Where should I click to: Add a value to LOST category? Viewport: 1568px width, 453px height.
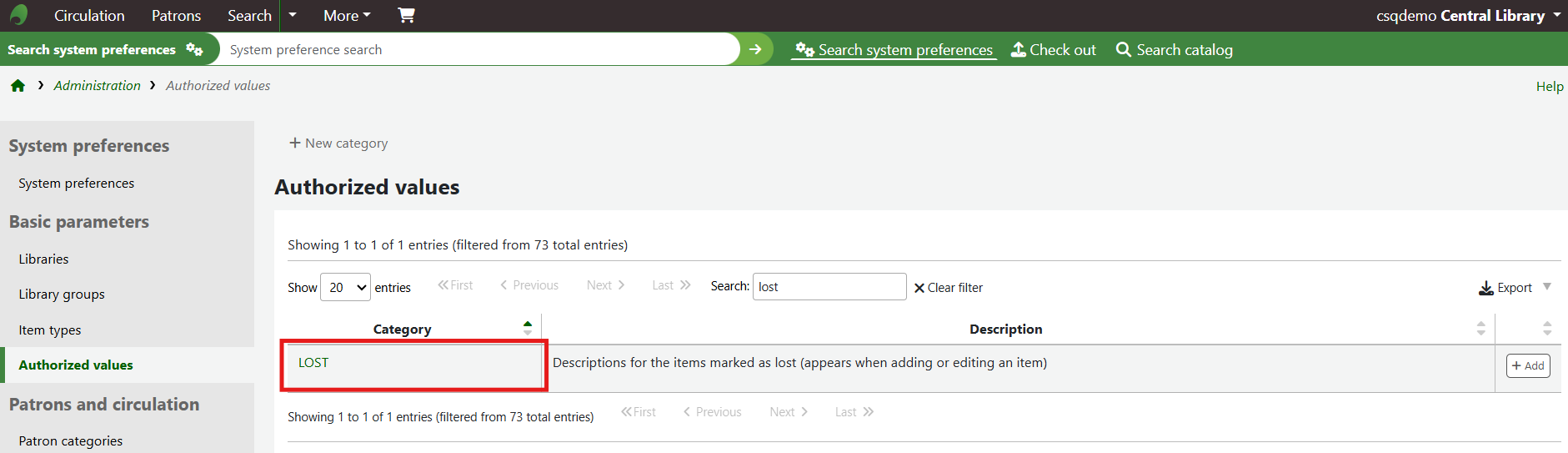coord(1527,365)
